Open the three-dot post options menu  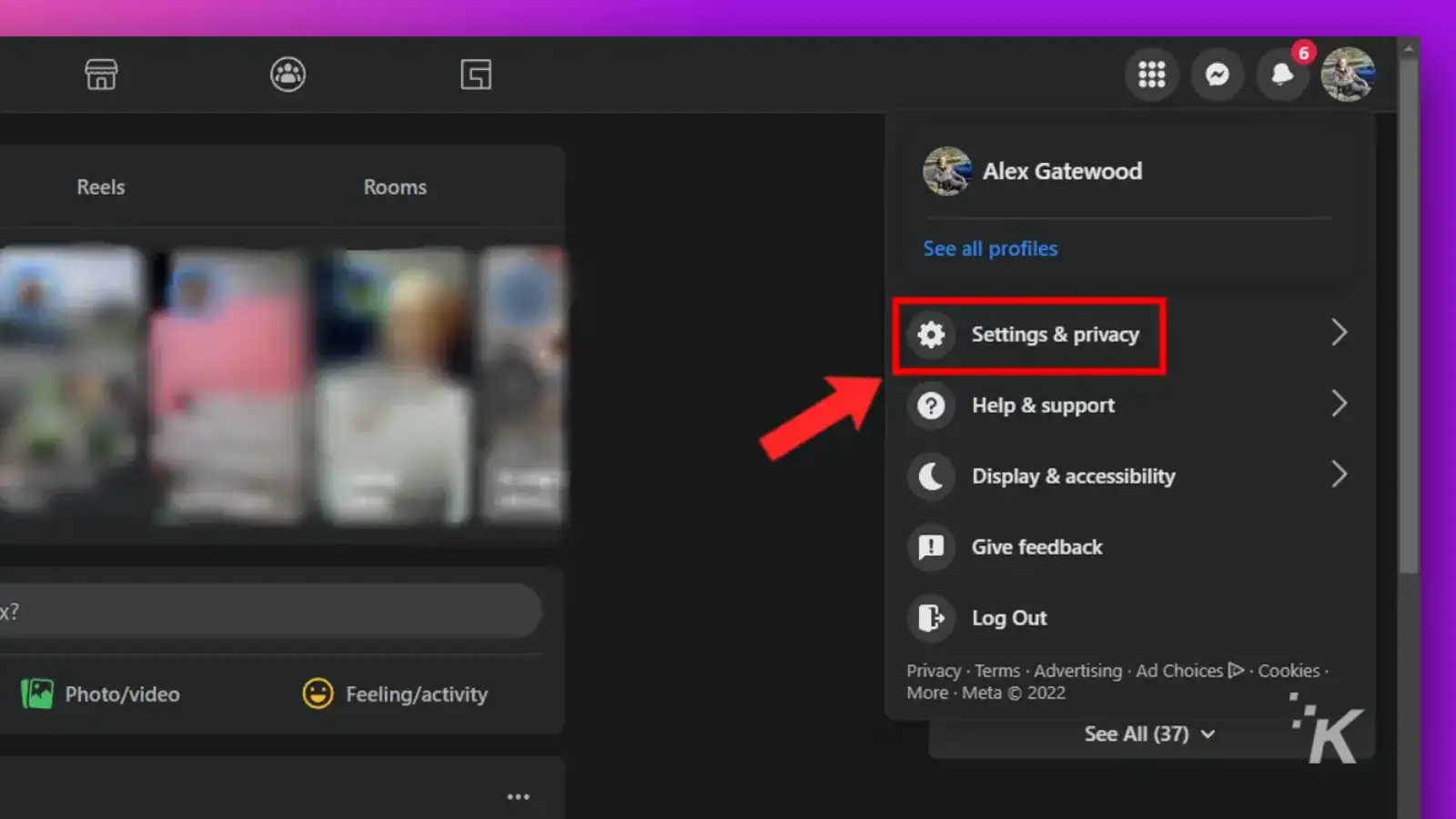519,796
